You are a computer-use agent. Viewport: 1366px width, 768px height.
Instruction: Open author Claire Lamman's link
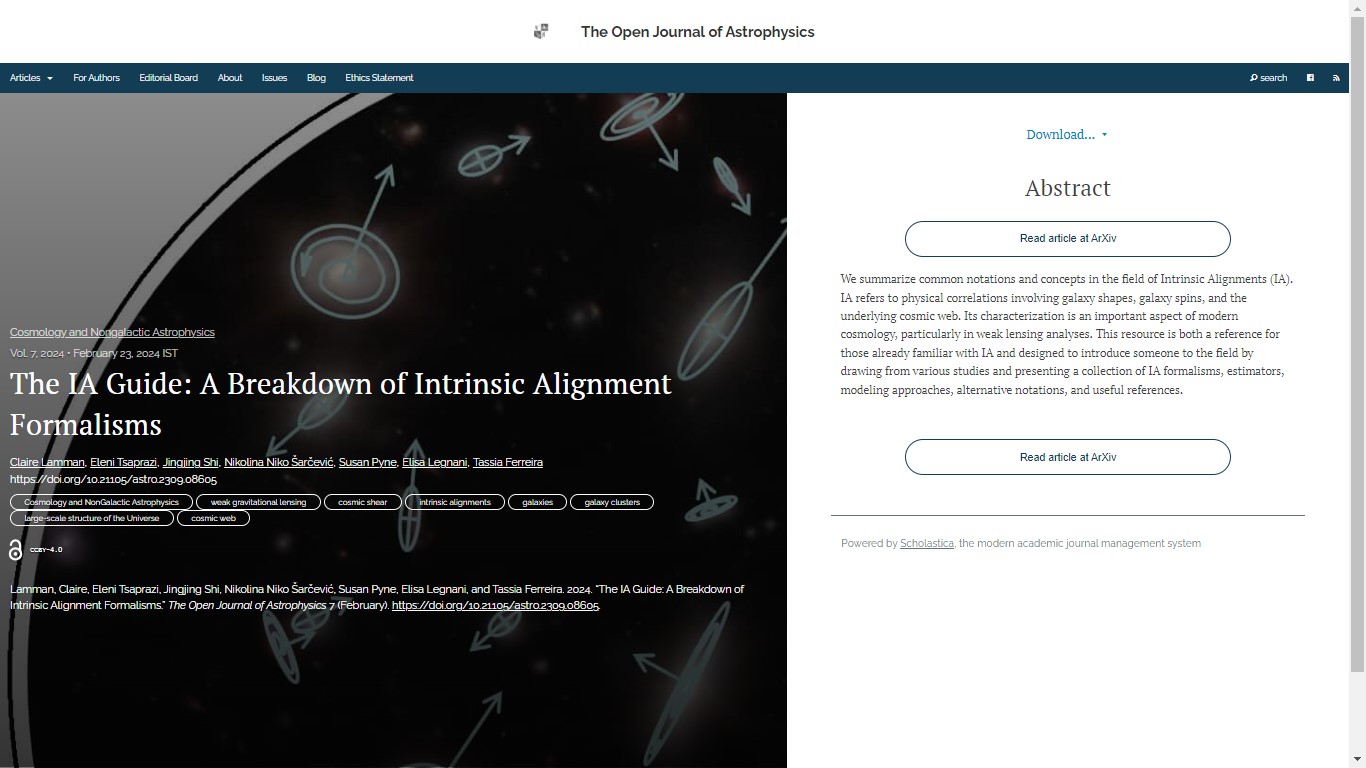(47, 462)
